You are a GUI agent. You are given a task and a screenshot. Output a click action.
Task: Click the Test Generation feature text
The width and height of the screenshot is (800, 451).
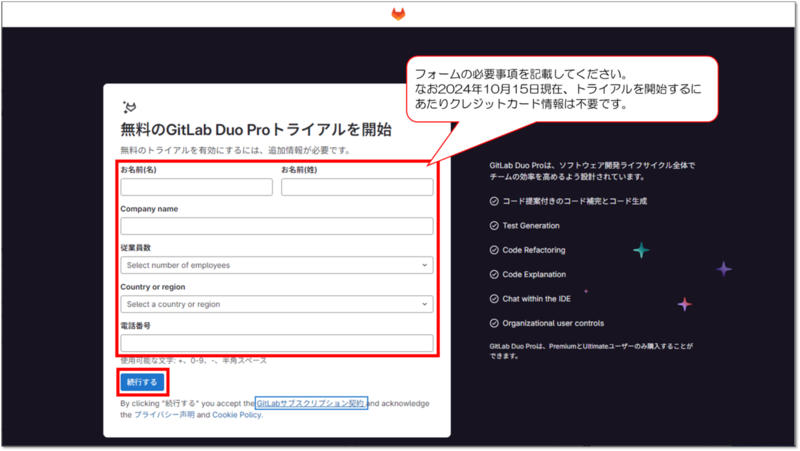tap(531, 226)
